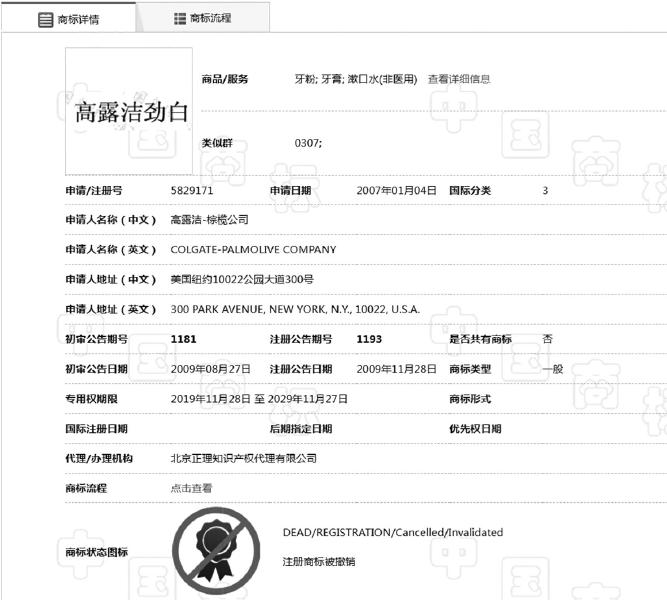Viewport: 667px width, 600px height.
Task: Open the 商标详情 tab
Action: (x=68, y=19)
